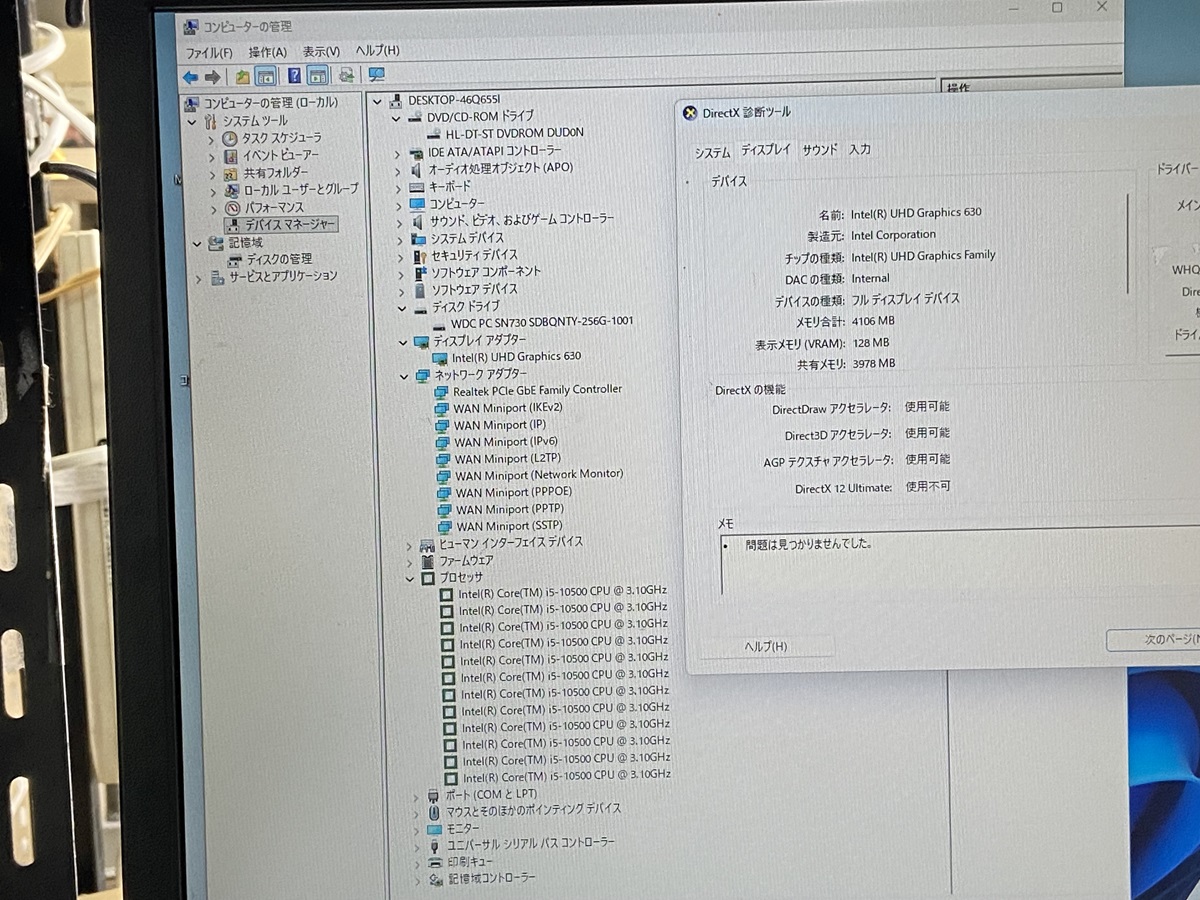The height and width of the screenshot is (900, 1200).
Task: Click the Up one level folder icon
Action: pyautogui.click(x=242, y=77)
